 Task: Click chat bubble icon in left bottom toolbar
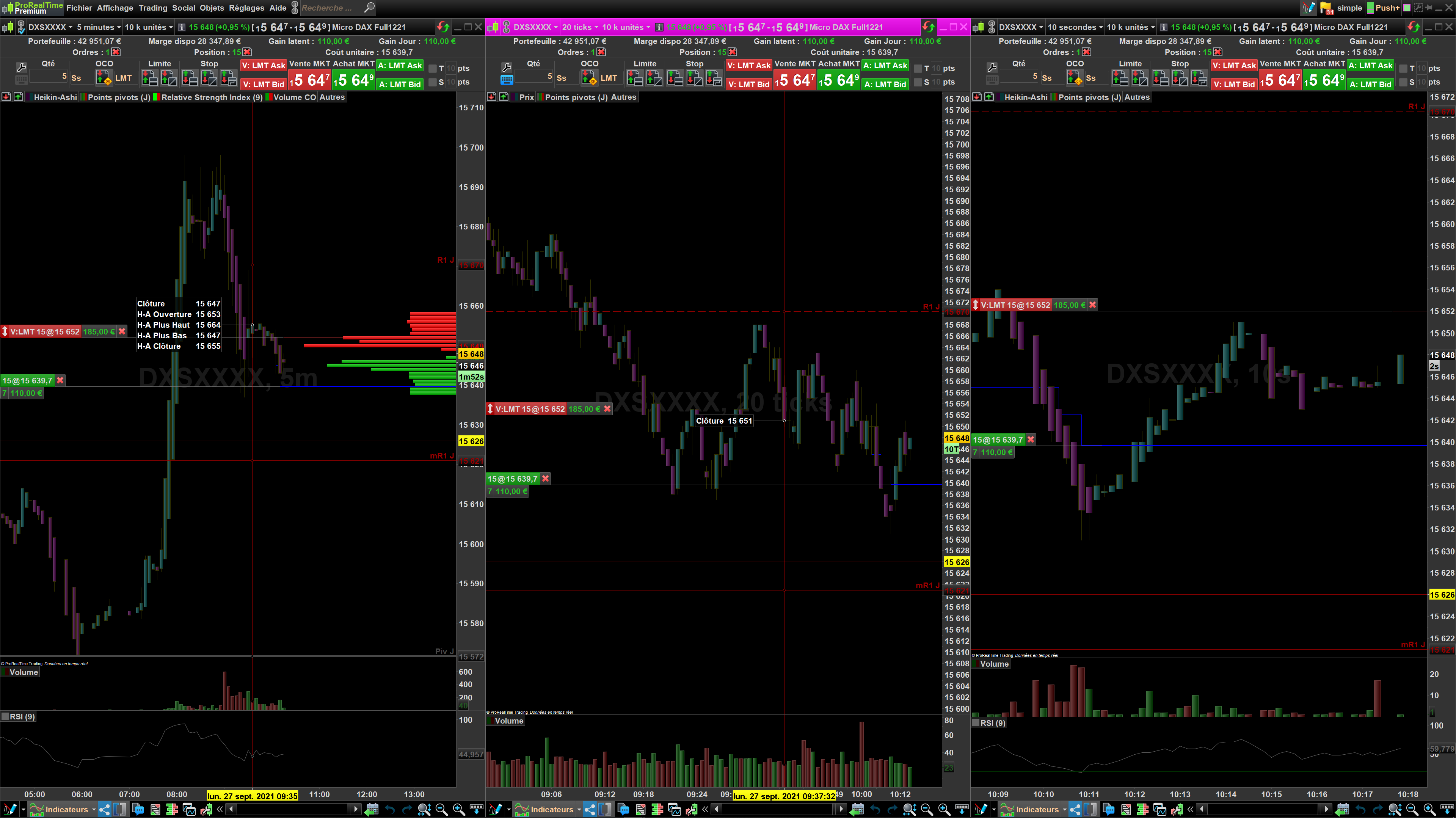tap(138, 810)
